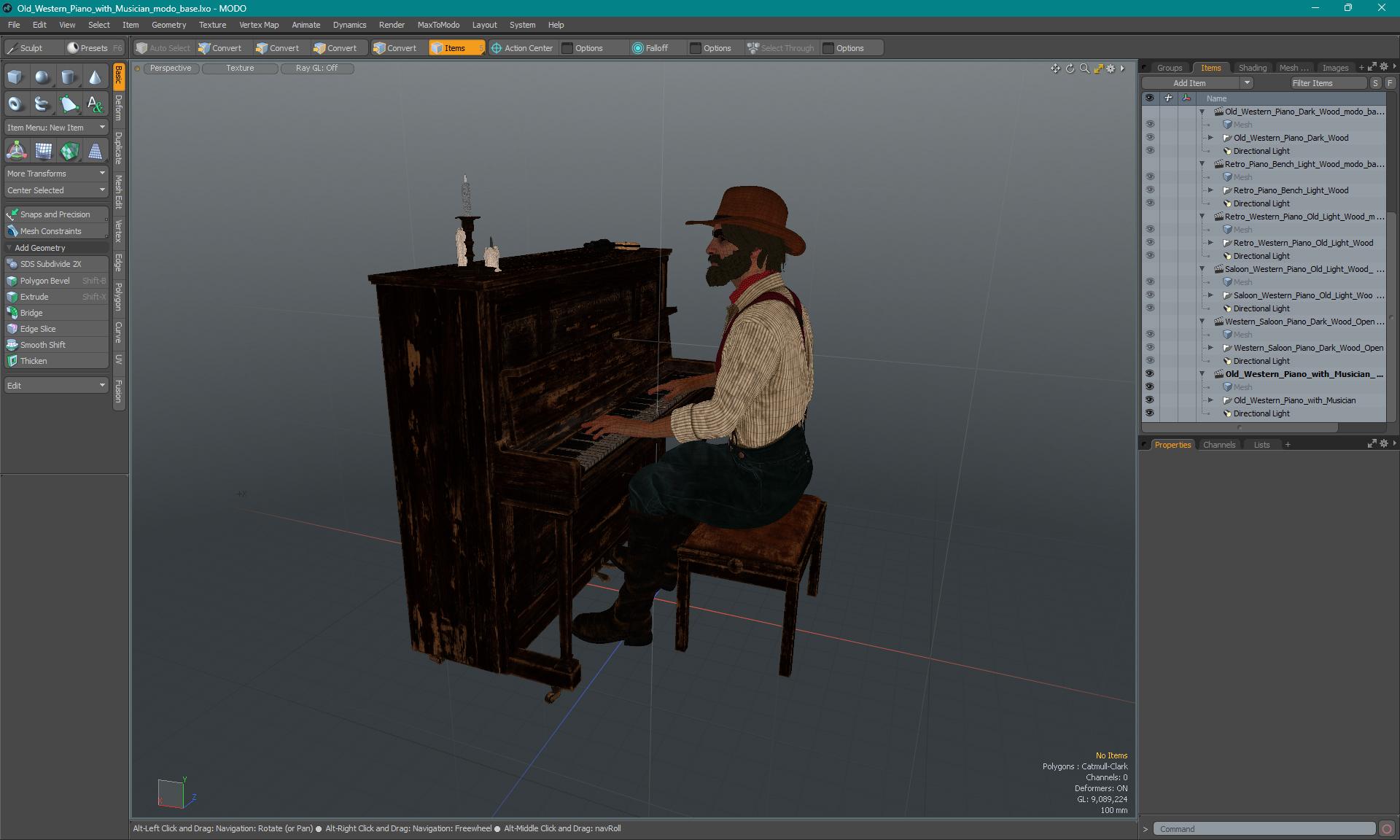
Task: Open Mesh Constraints option
Action: 56,231
